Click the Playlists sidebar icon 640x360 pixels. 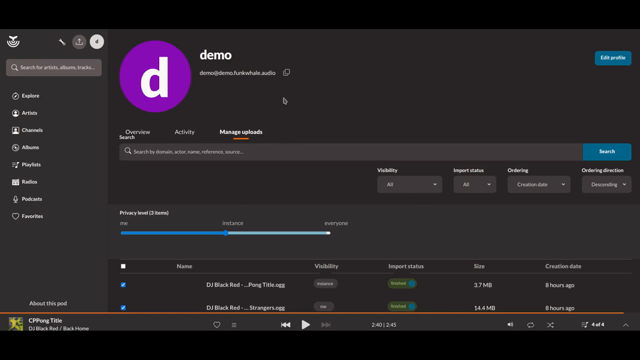pyautogui.click(x=16, y=164)
